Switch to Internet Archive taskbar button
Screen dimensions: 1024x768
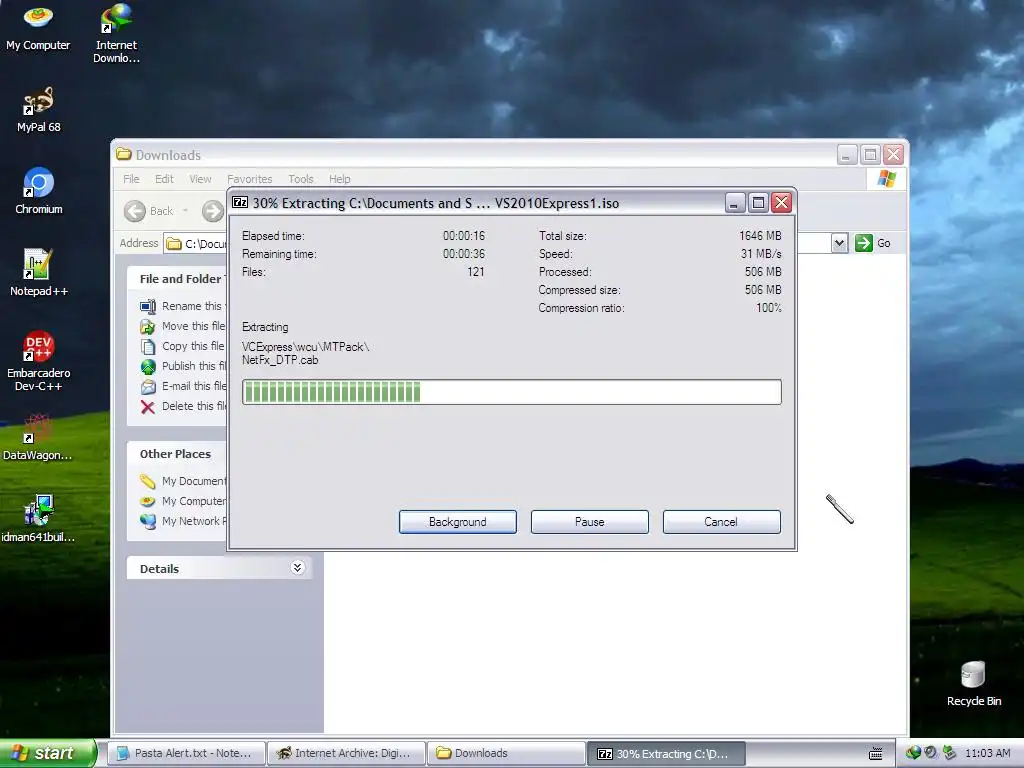point(346,753)
